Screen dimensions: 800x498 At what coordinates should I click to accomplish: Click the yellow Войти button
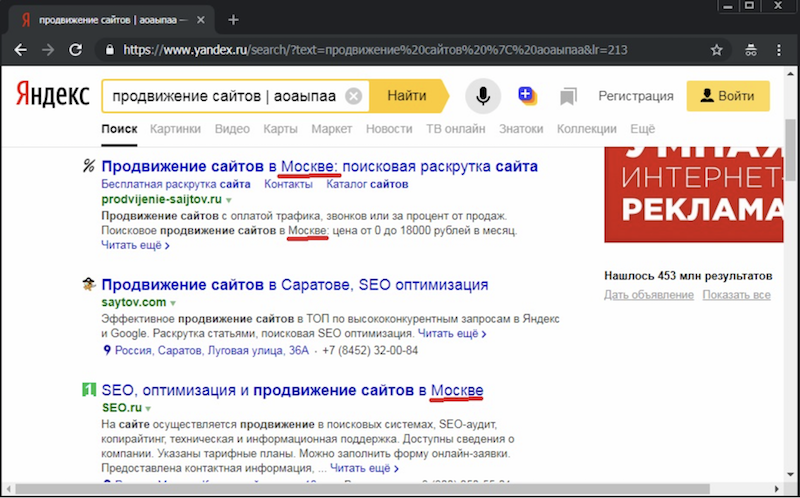tap(728, 96)
